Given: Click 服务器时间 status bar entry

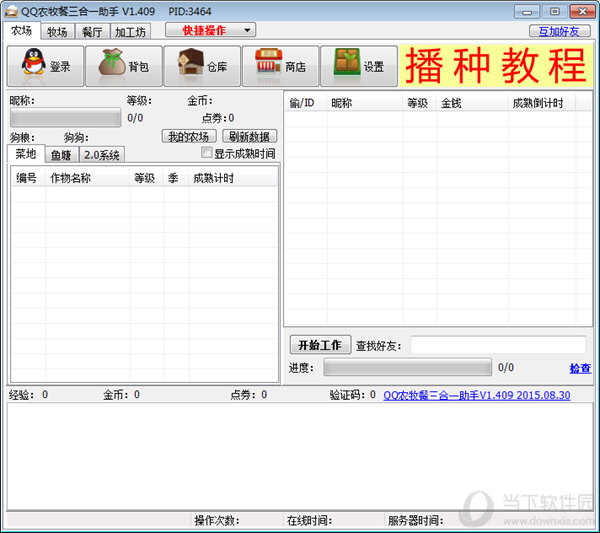Looking at the screenshot, I should 416,520.
